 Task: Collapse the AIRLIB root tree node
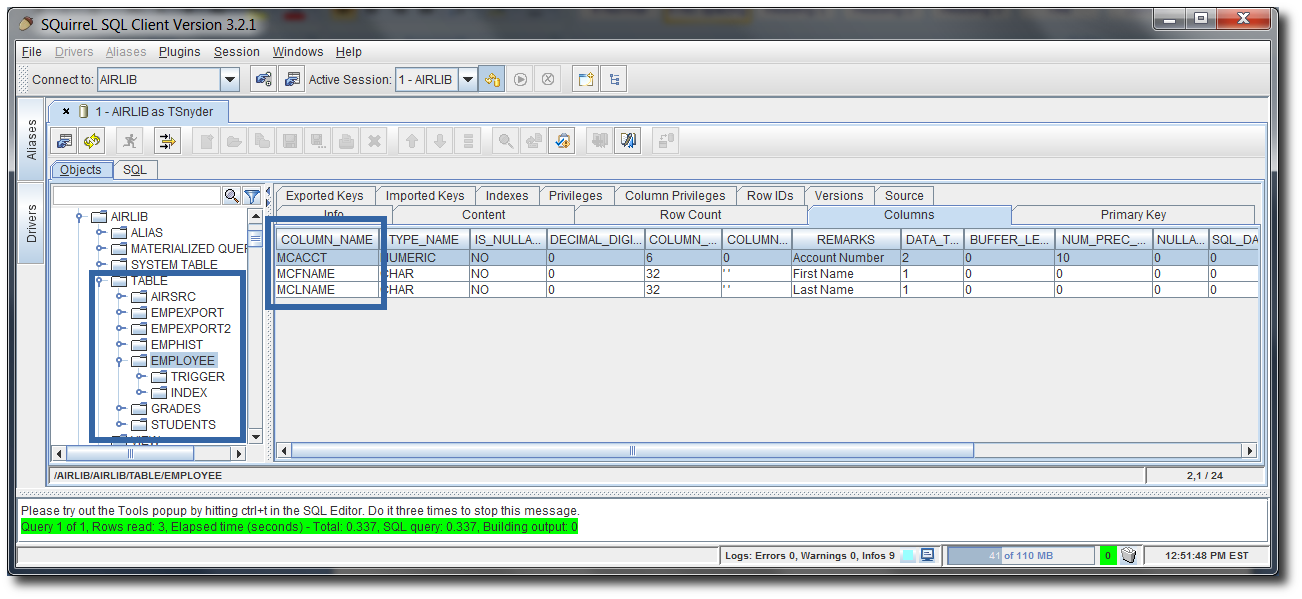coord(80,217)
